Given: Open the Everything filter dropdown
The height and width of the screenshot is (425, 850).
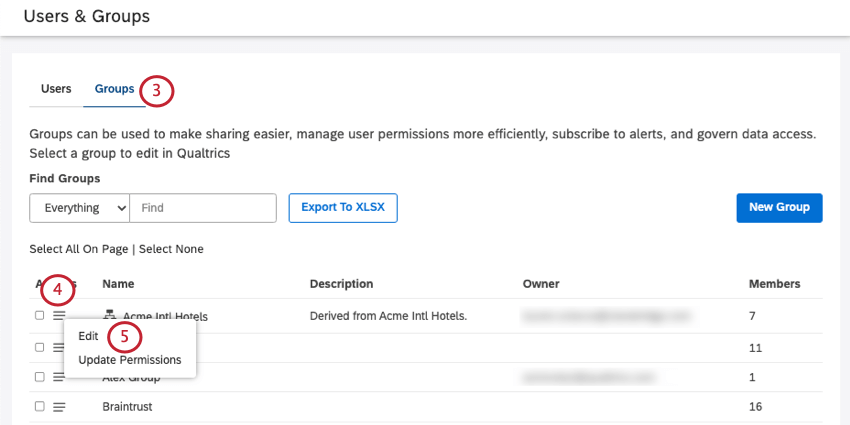Looking at the screenshot, I should click(80, 208).
